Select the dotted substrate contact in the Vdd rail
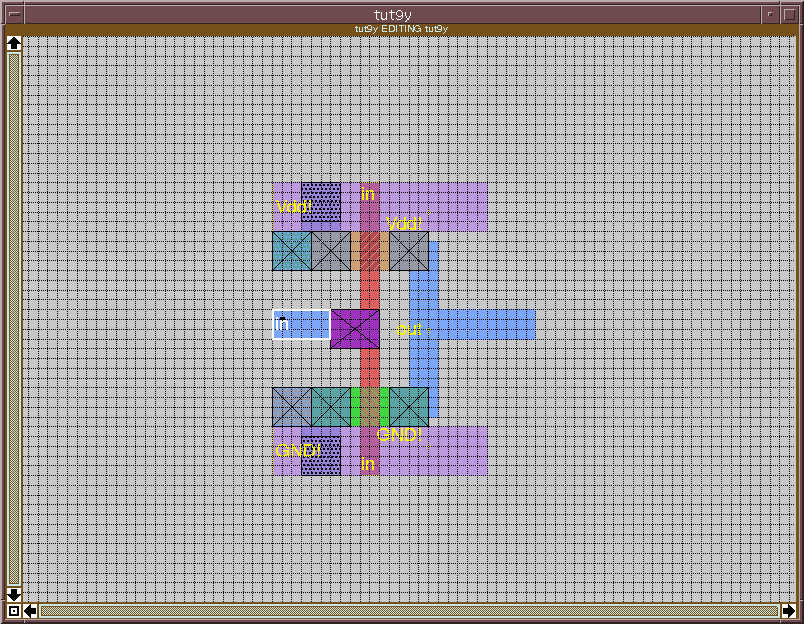 click(x=321, y=202)
